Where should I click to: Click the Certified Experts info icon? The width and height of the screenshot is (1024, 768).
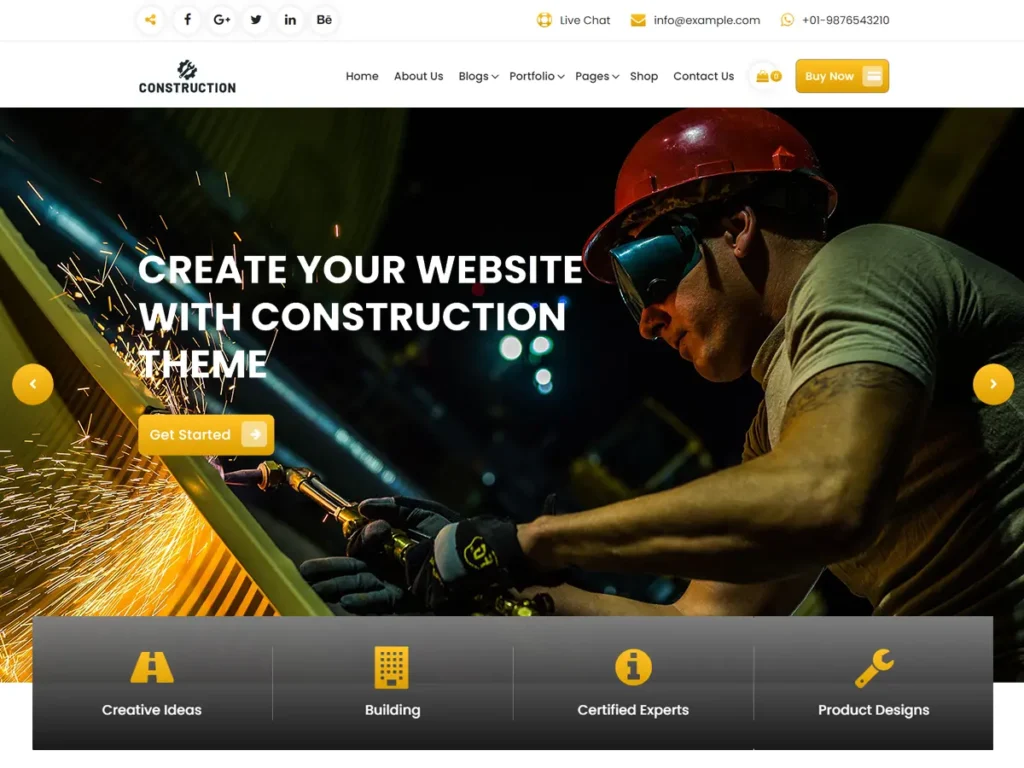pos(633,667)
